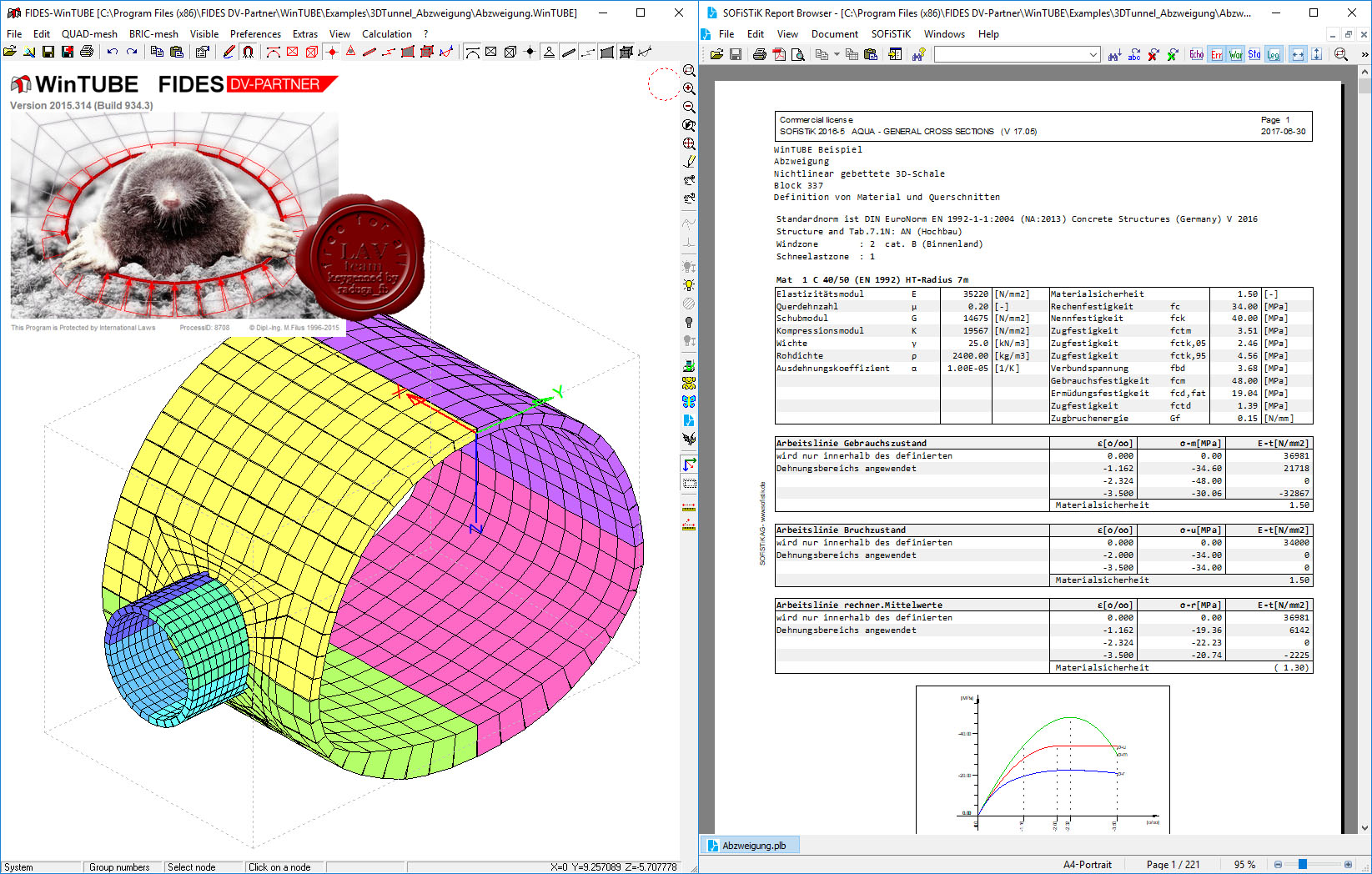1372x874 pixels.
Task: Click zoom magnifier in Report Browser toolbar
Action: click(x=1341, y=54)
